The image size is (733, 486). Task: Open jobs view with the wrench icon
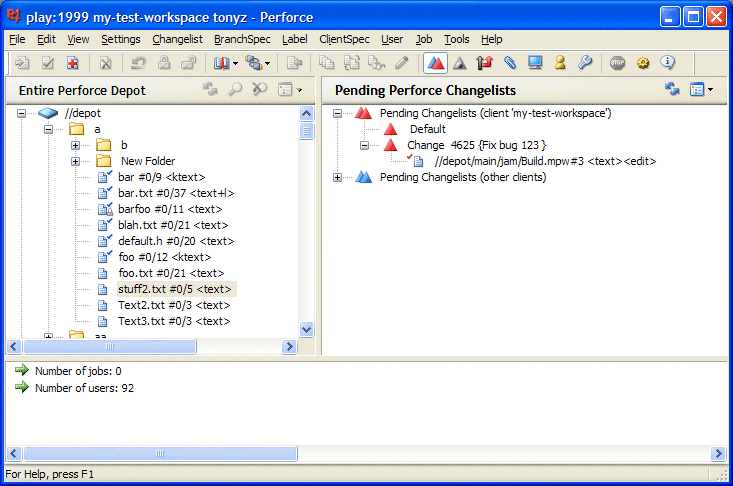click(585, 63)
